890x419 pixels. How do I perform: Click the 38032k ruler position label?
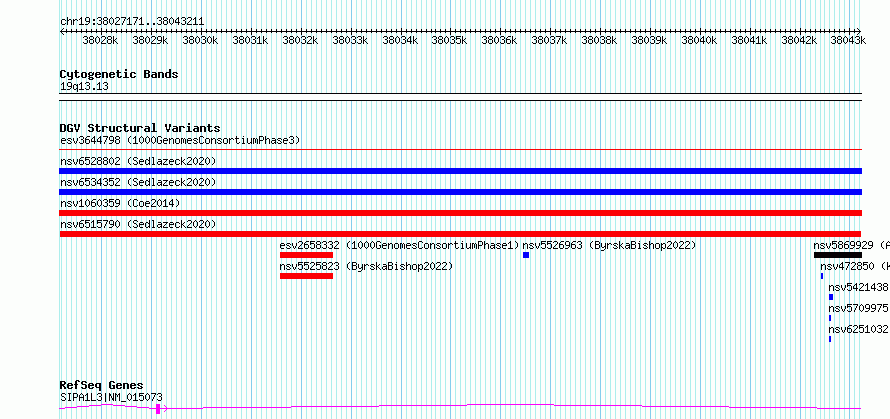pyautogui.click(x=300, y=40)
